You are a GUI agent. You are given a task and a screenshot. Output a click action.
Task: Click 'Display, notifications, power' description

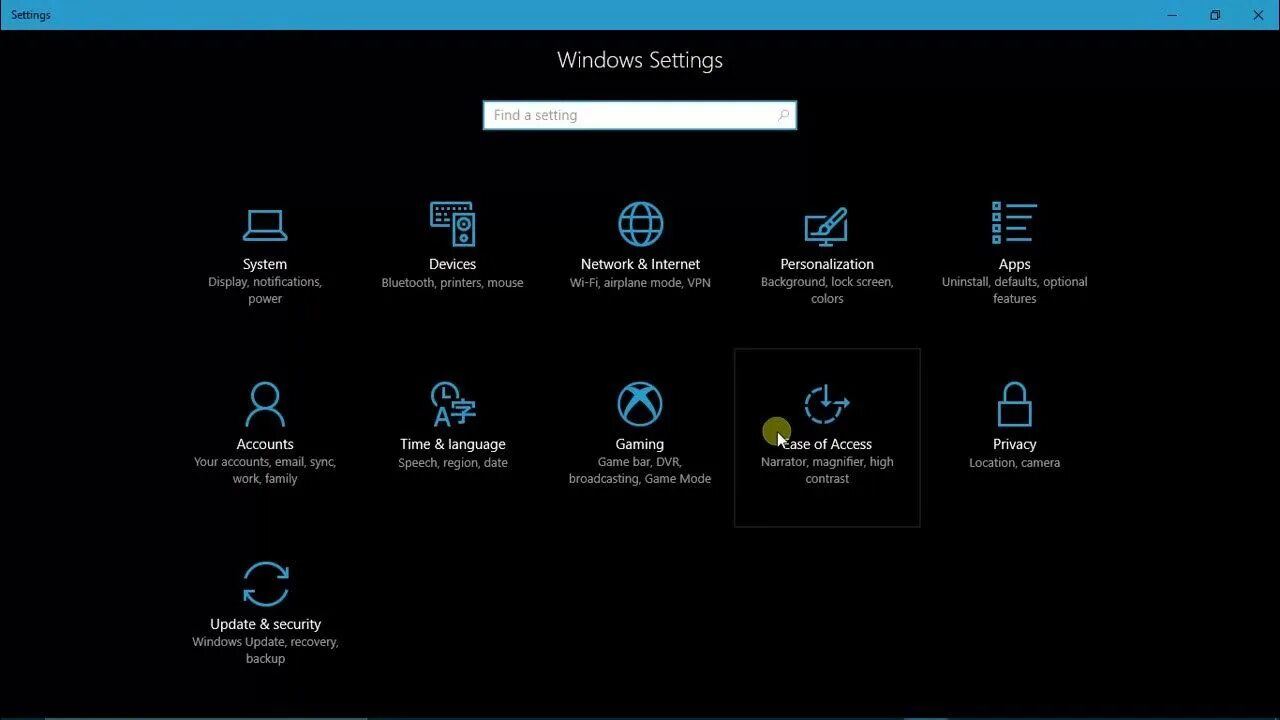coord(265,290)
